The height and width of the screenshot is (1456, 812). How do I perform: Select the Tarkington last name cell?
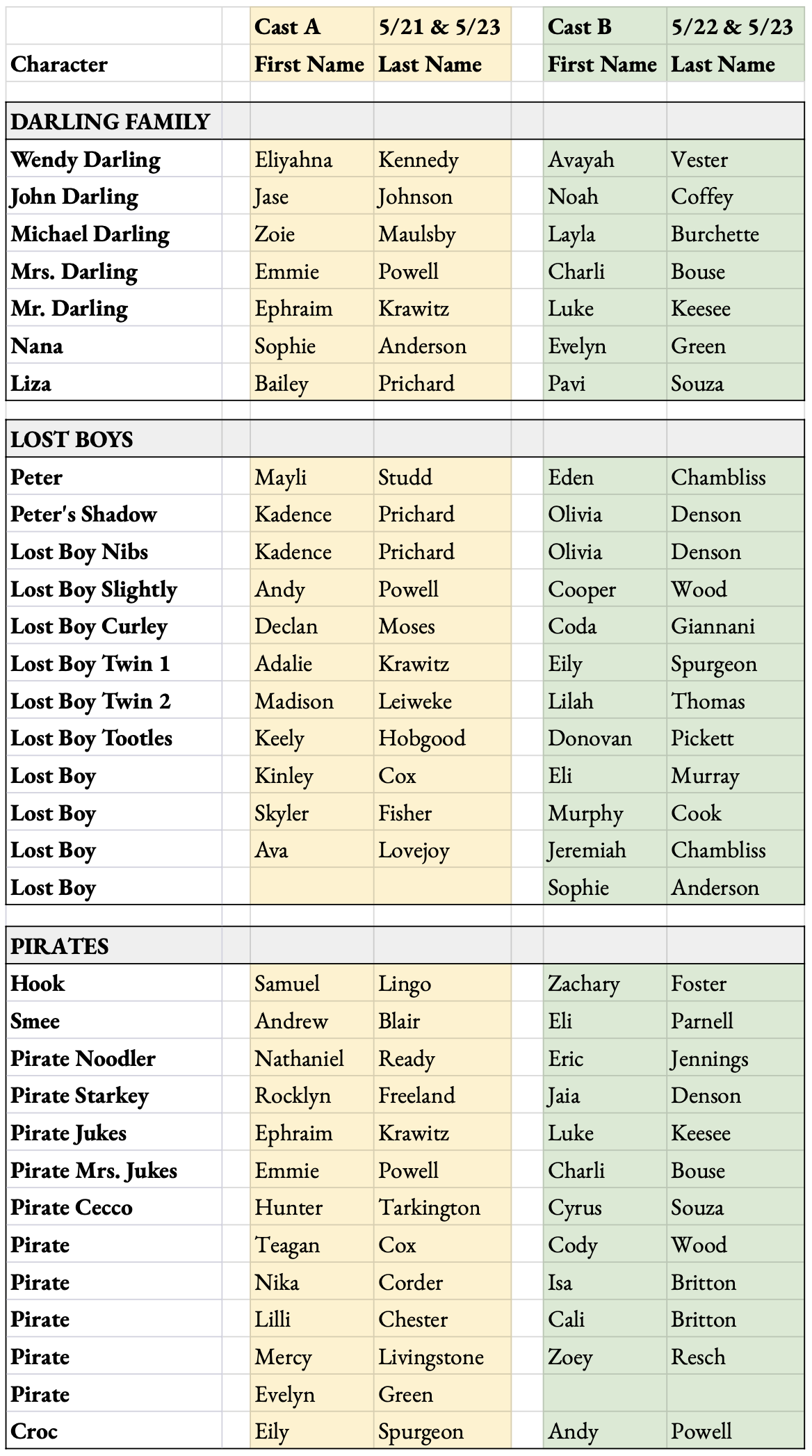point(430,1208)
